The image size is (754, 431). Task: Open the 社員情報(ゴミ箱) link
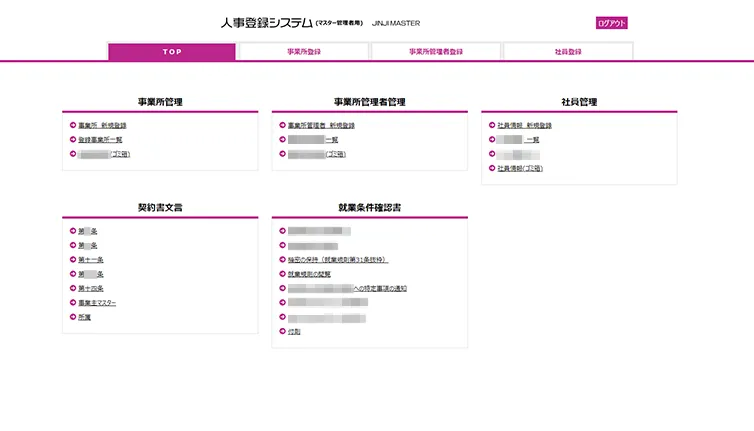click(x=520, y=168)
